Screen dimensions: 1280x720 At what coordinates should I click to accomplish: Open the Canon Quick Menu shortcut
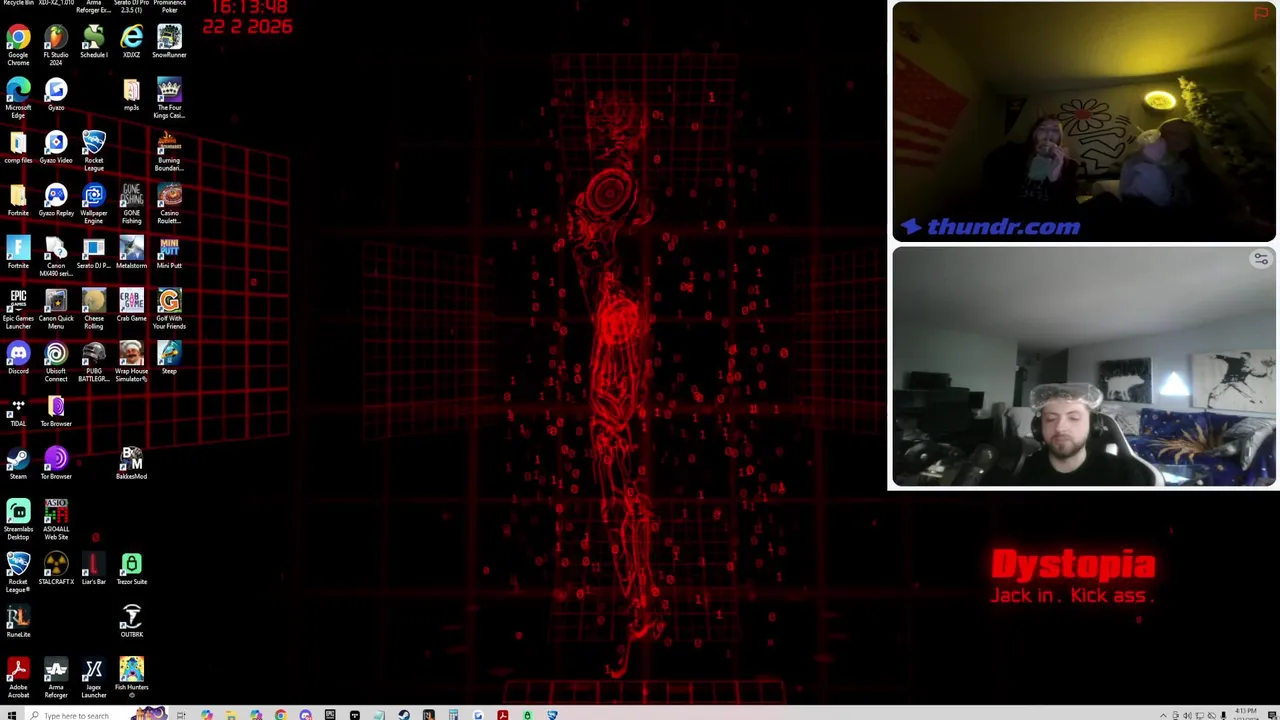(x=56, y=309)
